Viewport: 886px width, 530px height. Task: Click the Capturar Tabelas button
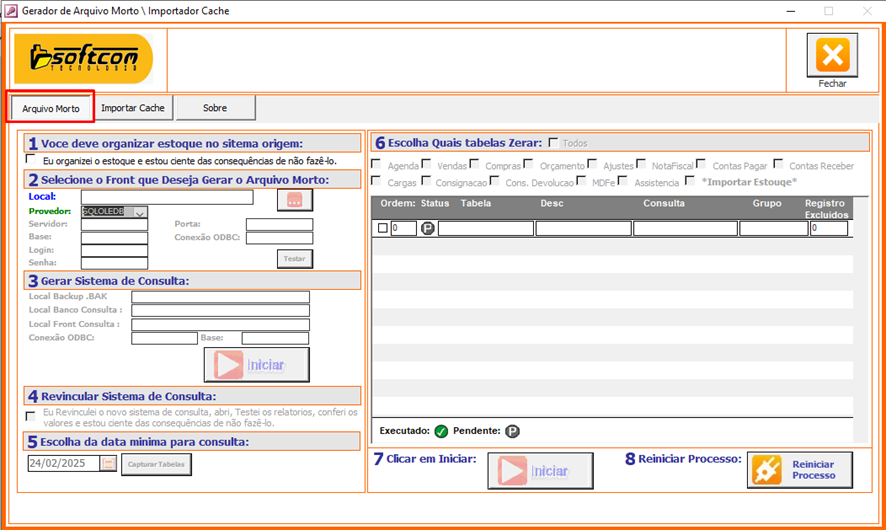click(156, 464)
